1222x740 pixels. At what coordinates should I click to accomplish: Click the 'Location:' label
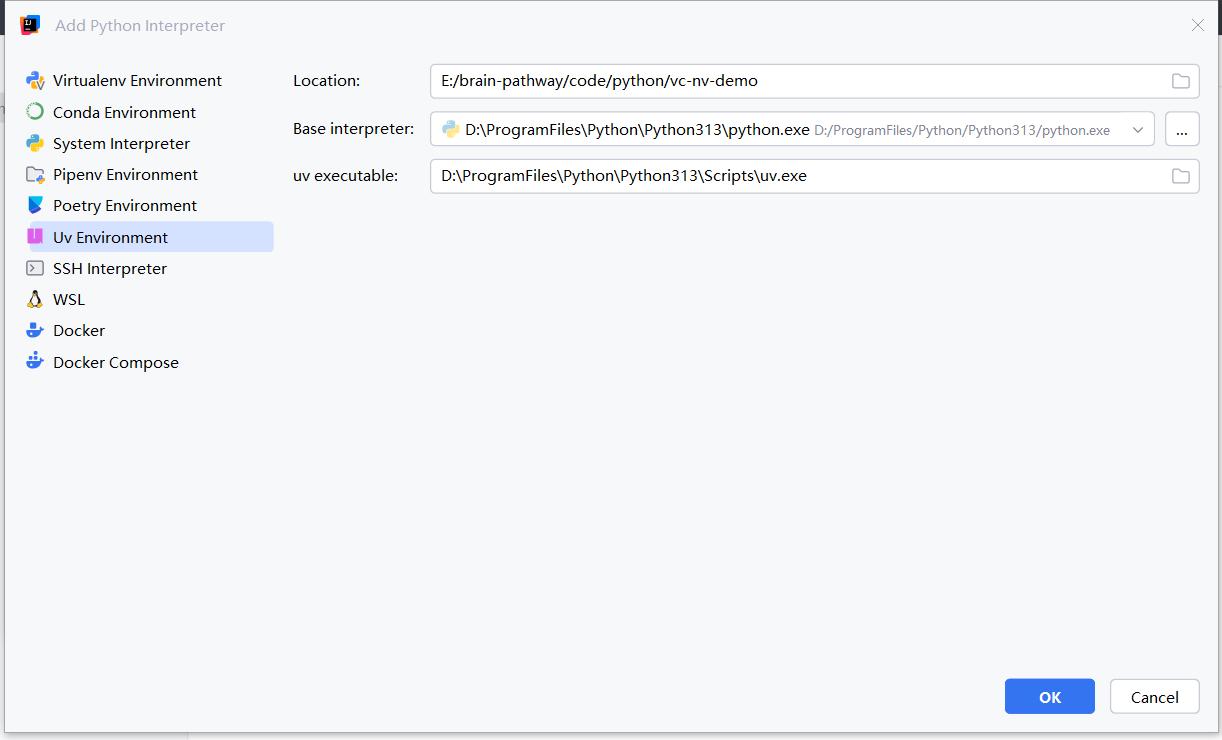point(327,81)
